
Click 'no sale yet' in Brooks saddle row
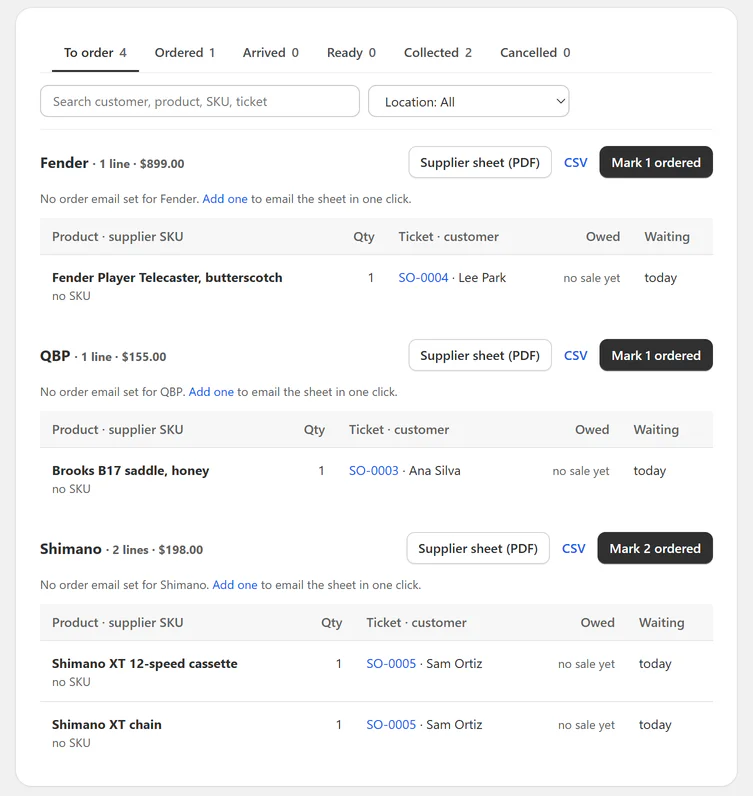pyautogui.click(x=581, y=471)
